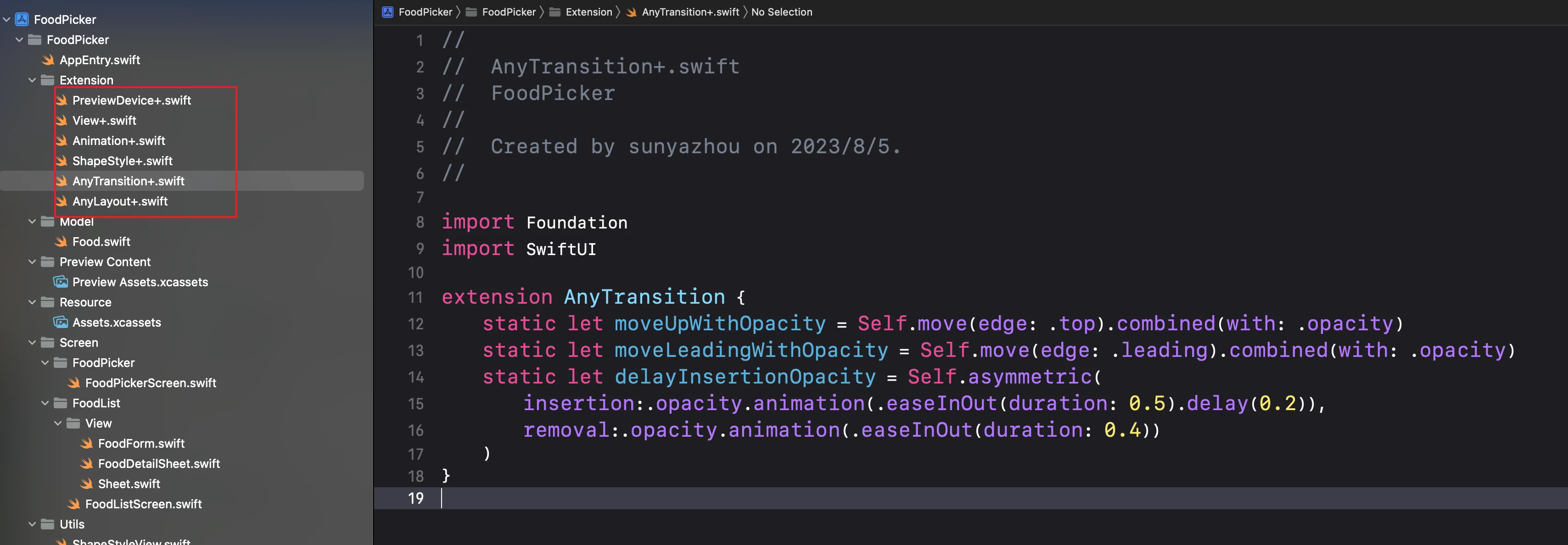The height and width of the screenshot is (545, 1568).
Task: Collapse the Extension folder disclosure chevron
Action: point(32,80)
